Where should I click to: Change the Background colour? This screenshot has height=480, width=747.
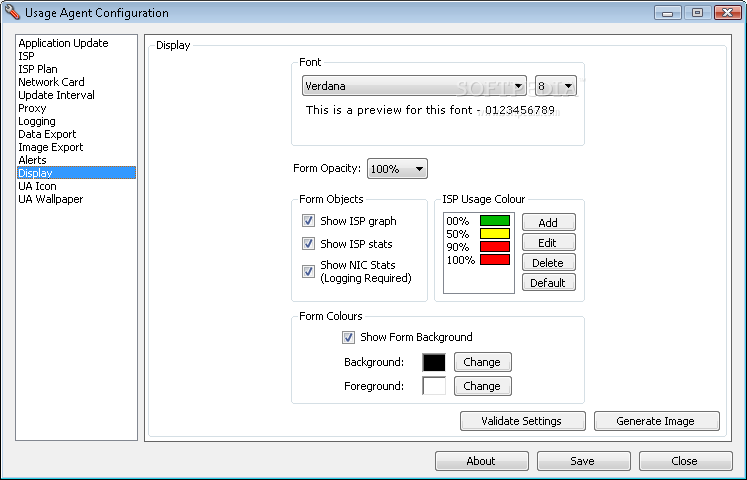[483, 362]
